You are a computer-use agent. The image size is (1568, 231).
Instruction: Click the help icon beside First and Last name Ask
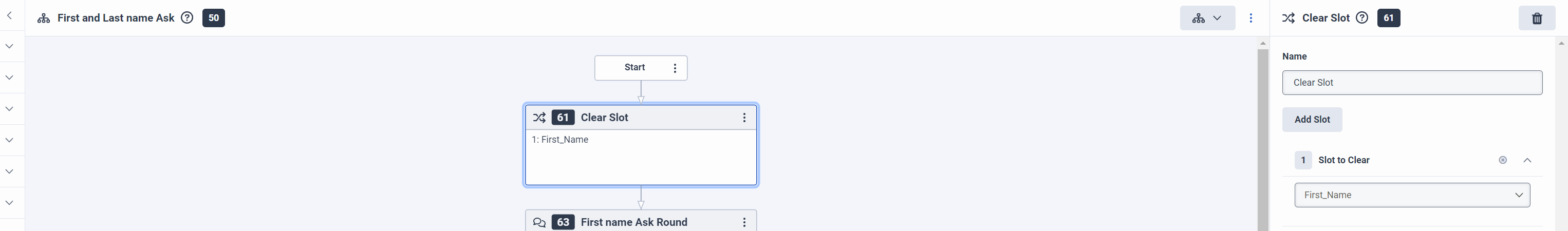[x=188, y=17]
